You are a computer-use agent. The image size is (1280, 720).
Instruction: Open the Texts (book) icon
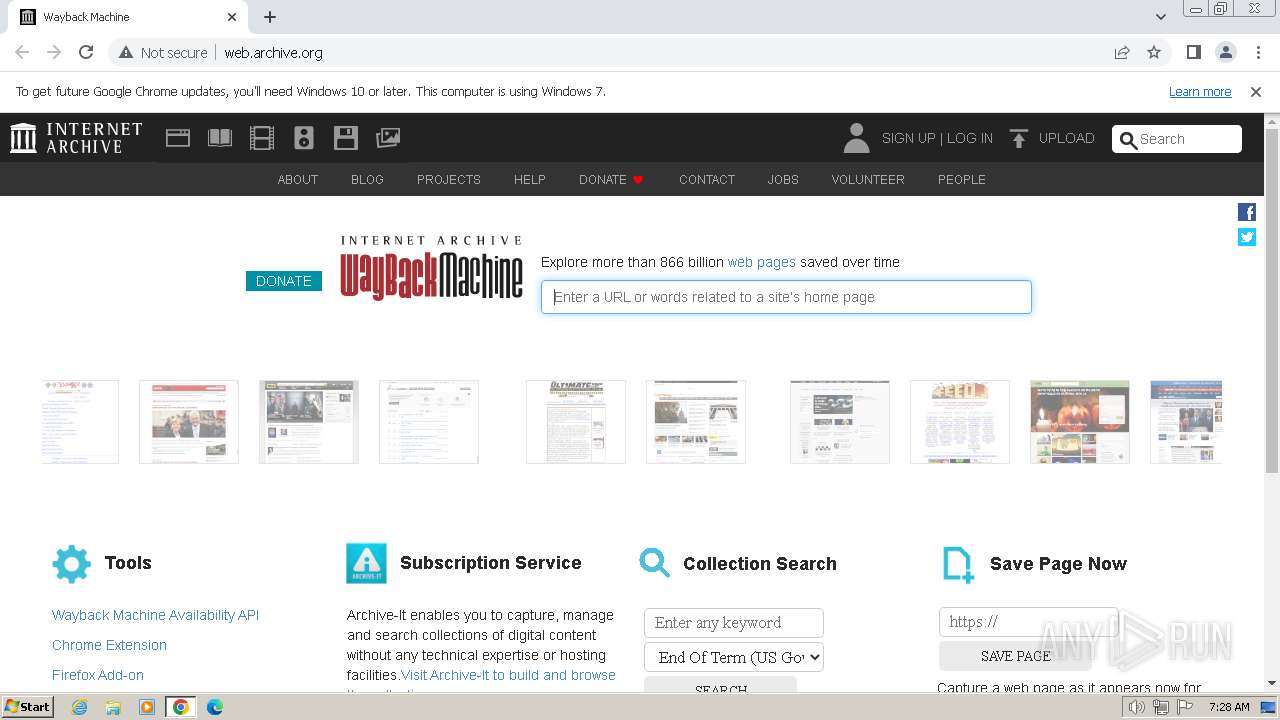click(220, 138)
